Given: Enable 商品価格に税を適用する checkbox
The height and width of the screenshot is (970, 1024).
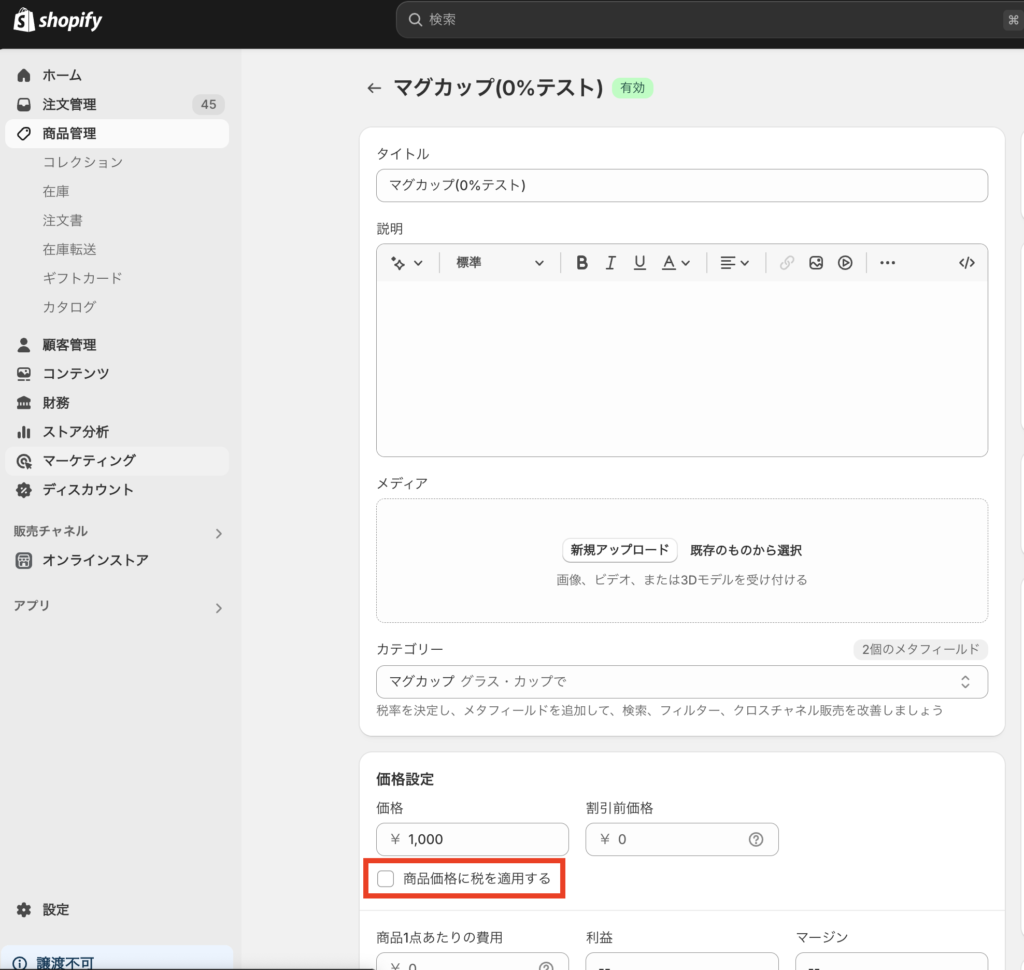Looking at the screenshot, I should (386, 879).
